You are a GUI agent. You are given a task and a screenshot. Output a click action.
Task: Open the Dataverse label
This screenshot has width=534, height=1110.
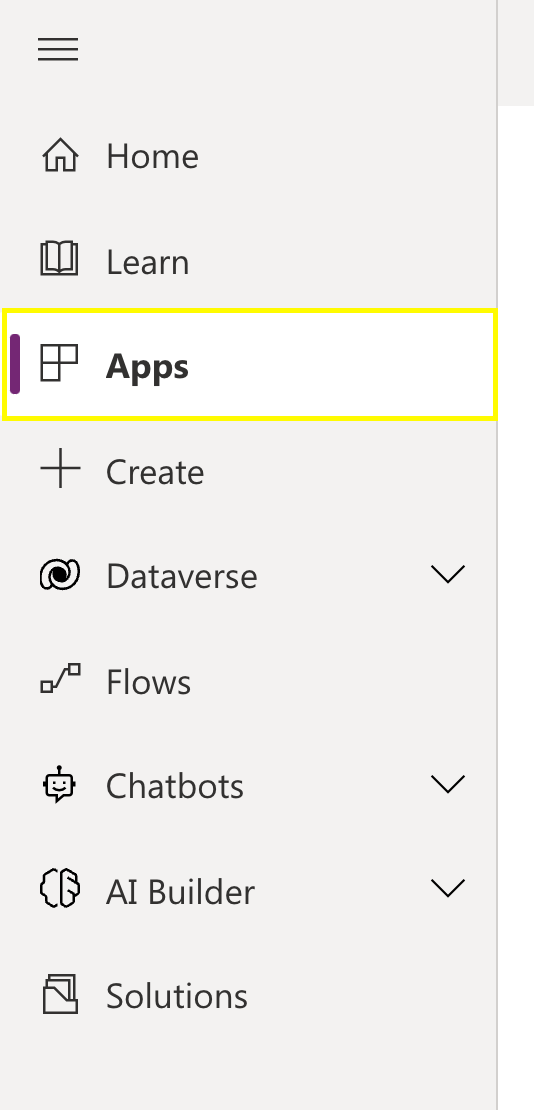(182, 576)
